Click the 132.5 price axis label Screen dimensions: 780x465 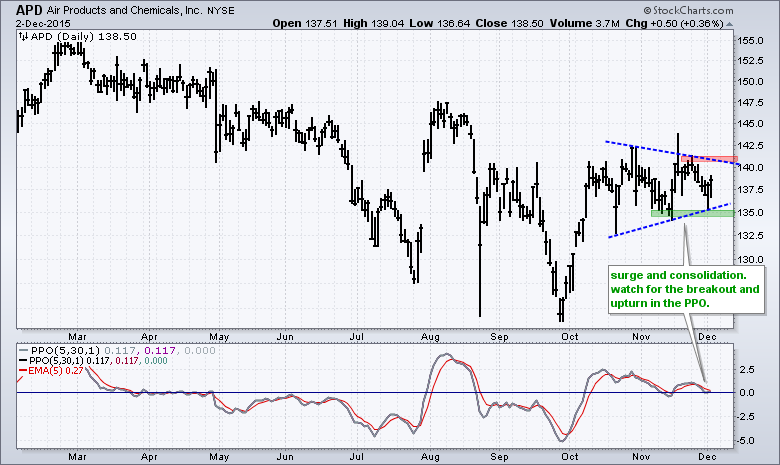click(750, 235)
